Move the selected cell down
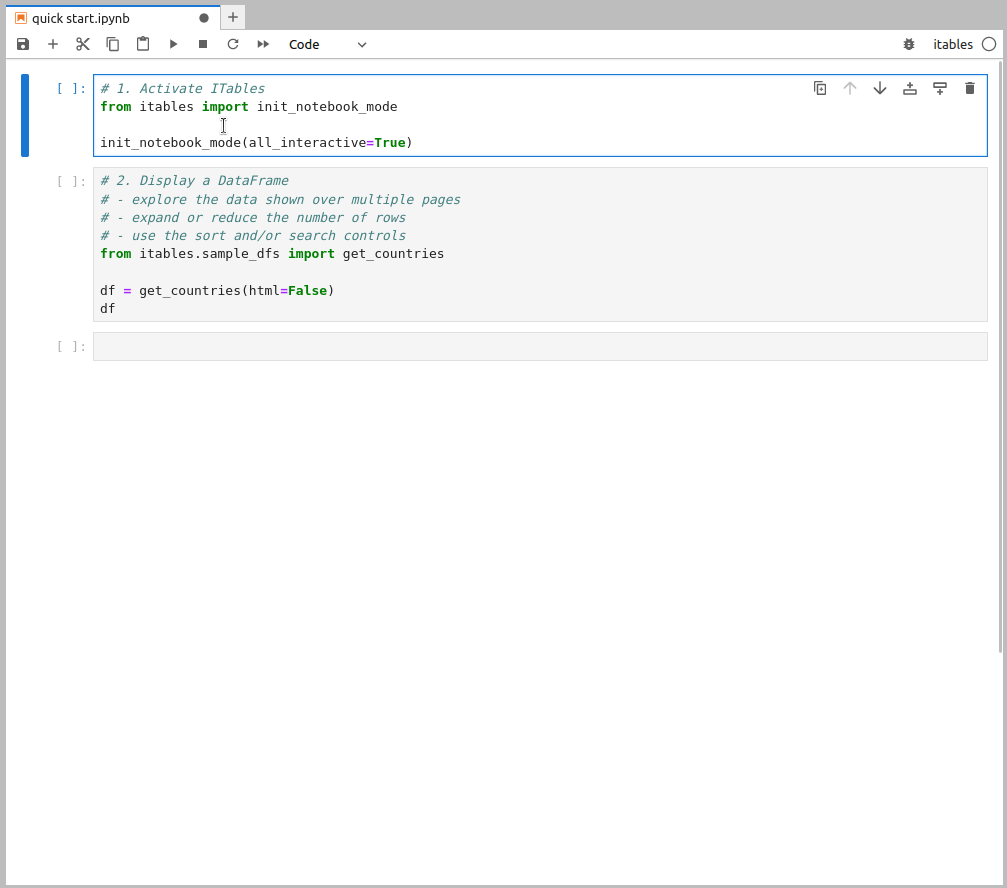 point(879,88)
